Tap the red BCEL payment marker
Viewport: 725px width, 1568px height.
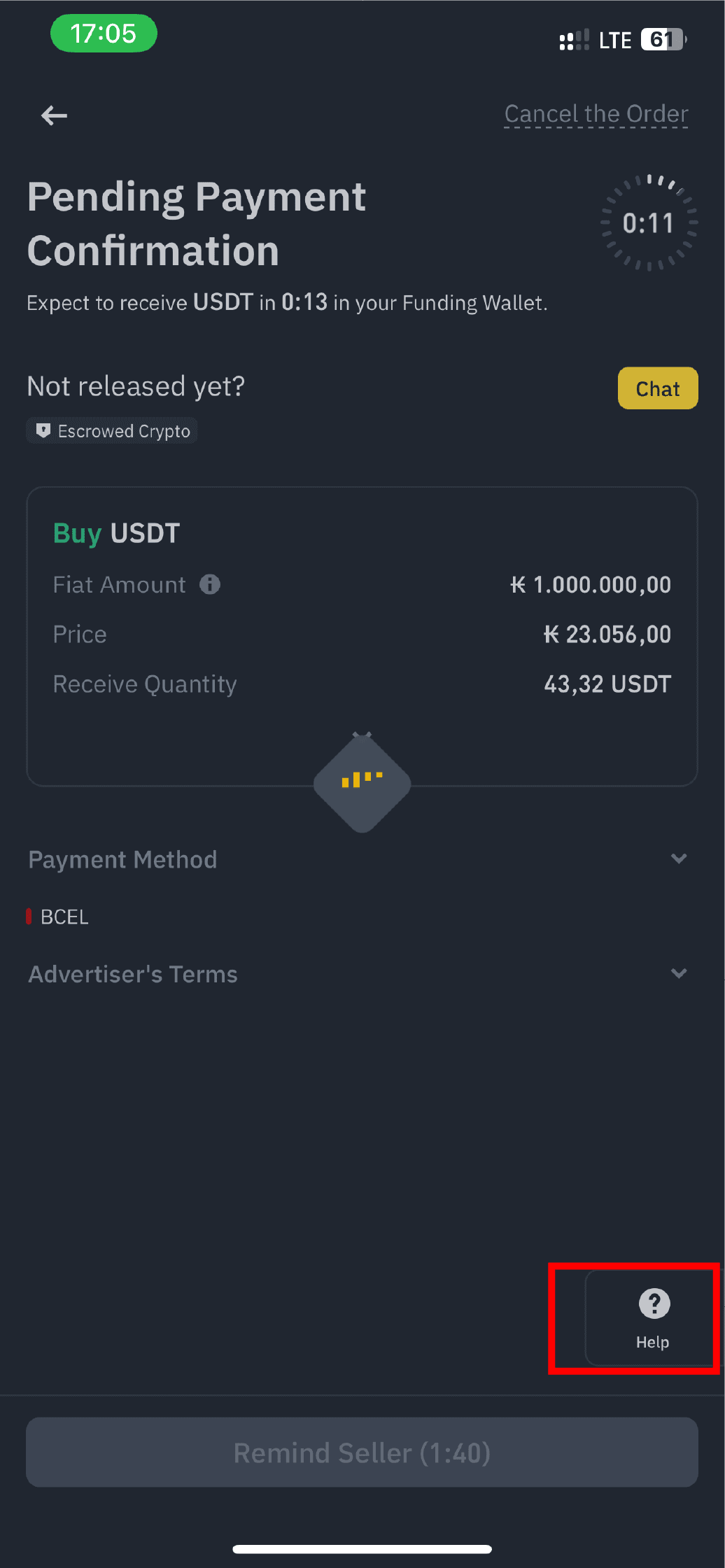[x=29, y=917]
